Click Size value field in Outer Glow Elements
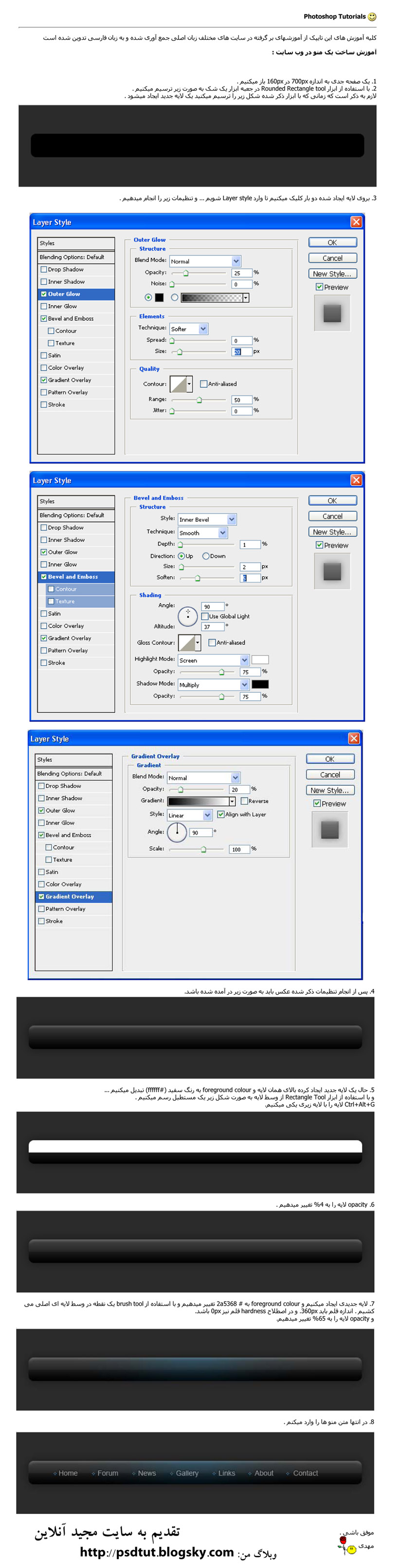This screenshot has height=1568, width=400. click(x=242, y=351)
